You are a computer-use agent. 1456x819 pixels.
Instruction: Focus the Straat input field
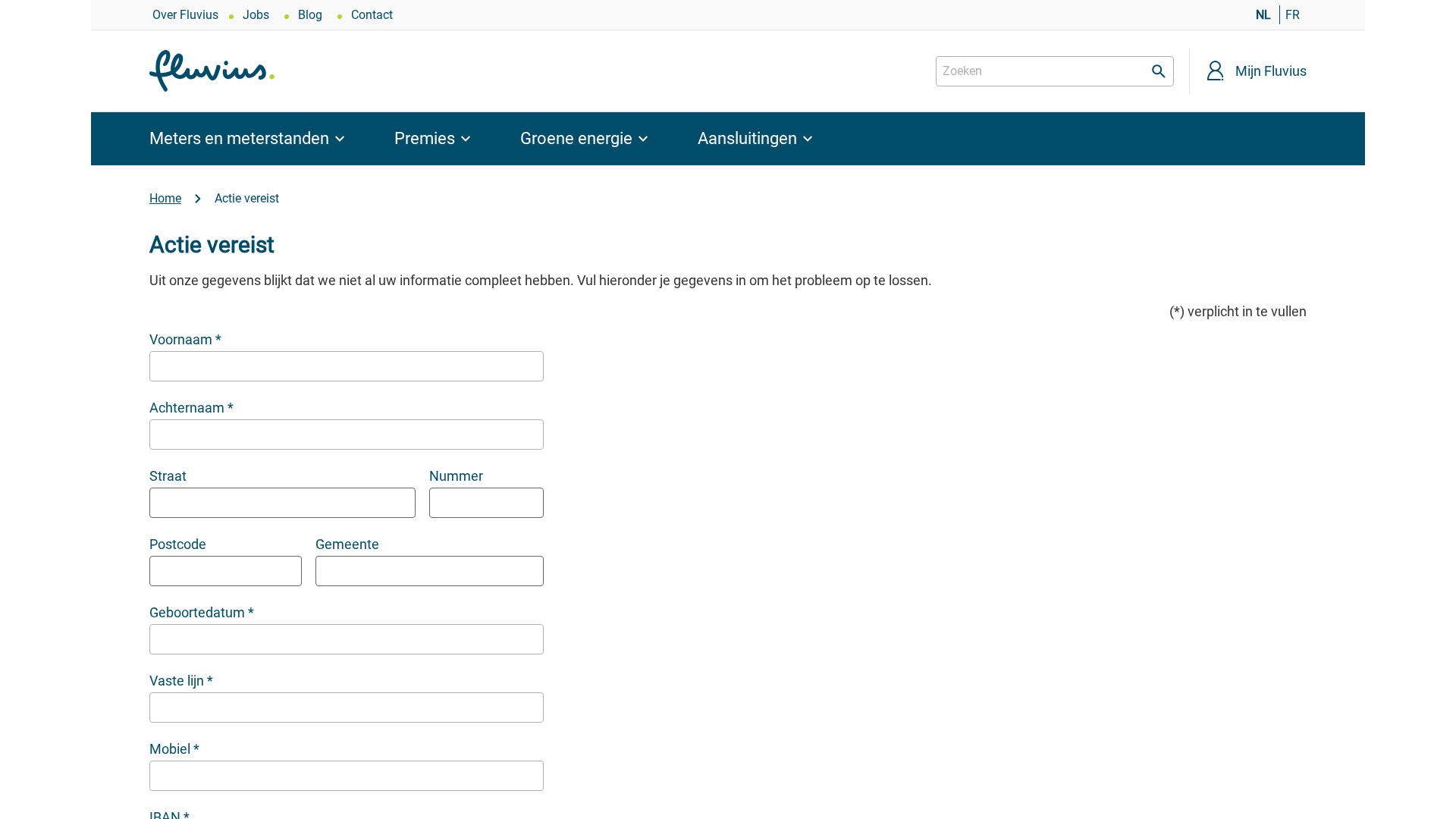point(282,503)
